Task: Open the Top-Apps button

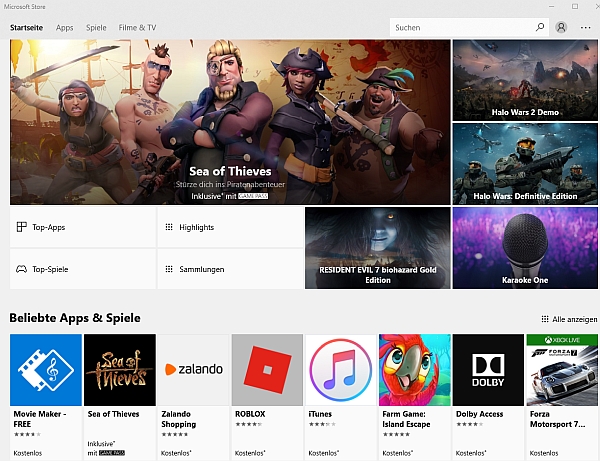Action: pos(83,227)
